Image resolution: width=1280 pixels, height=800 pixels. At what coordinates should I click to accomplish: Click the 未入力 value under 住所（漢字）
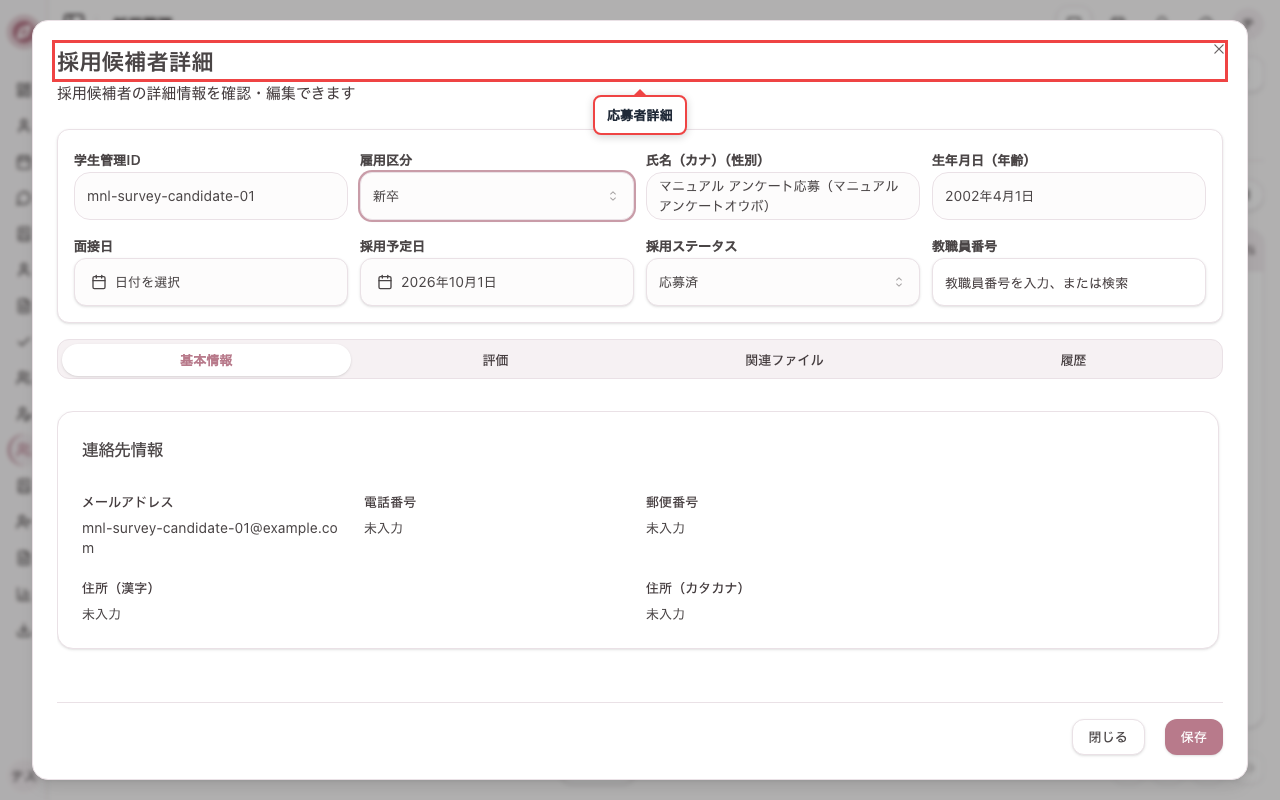point(102,614)
